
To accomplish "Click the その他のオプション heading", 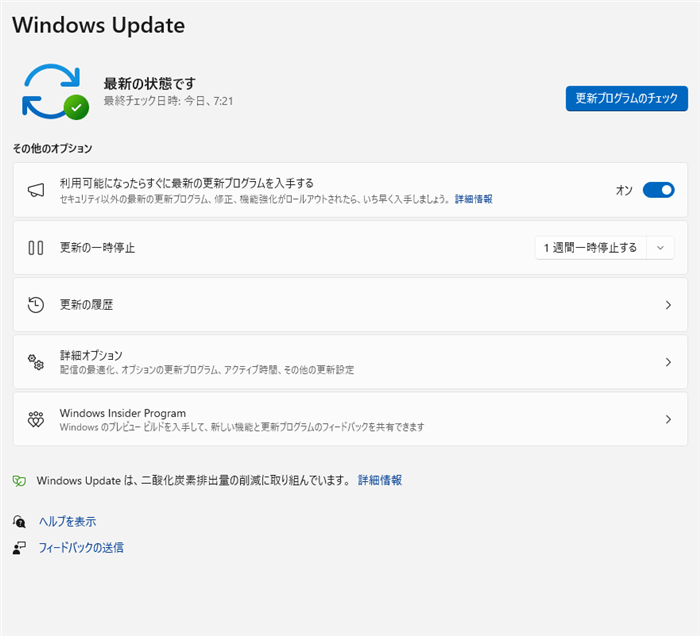I will click(52, 148).
